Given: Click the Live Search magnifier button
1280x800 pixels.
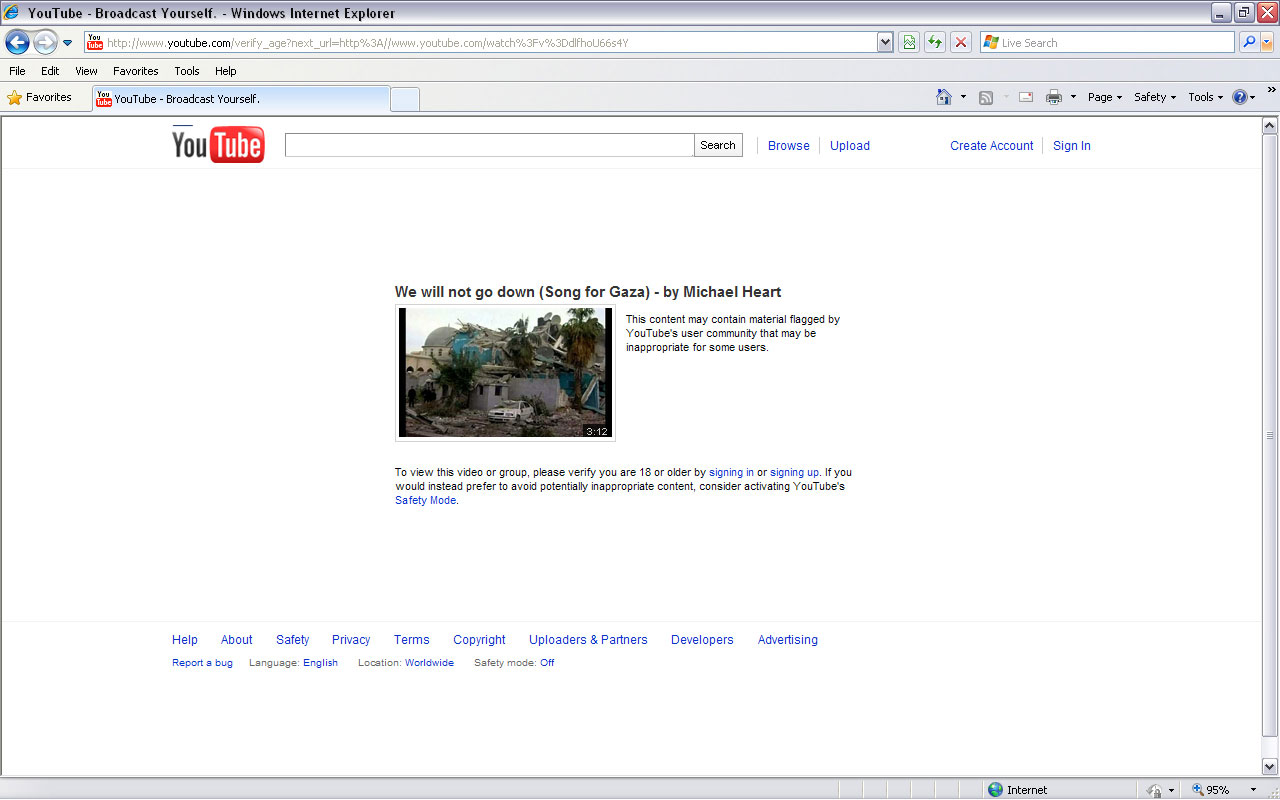Looking at the screenshot, I should click(x=1248, y=43).
